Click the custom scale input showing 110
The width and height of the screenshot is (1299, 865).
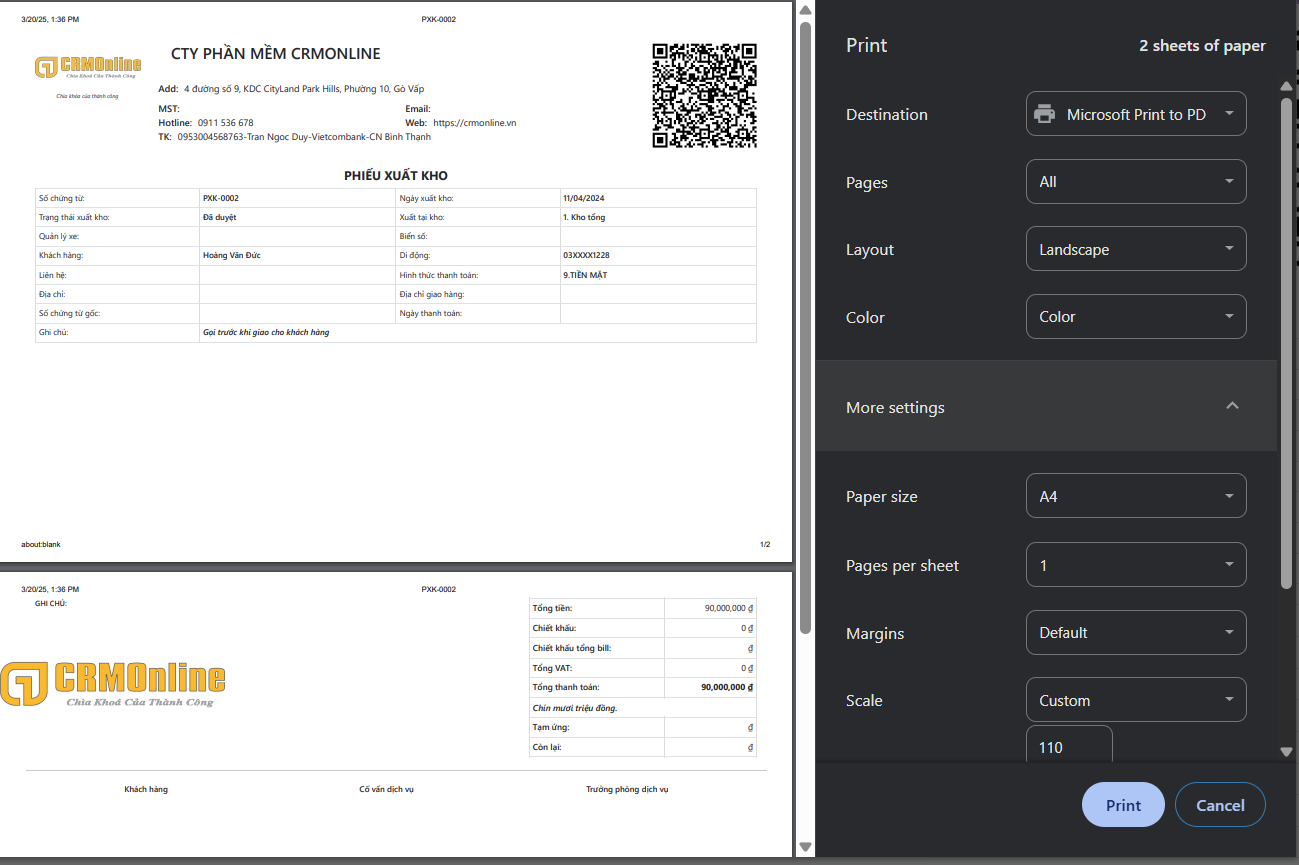coord(1068,747)
